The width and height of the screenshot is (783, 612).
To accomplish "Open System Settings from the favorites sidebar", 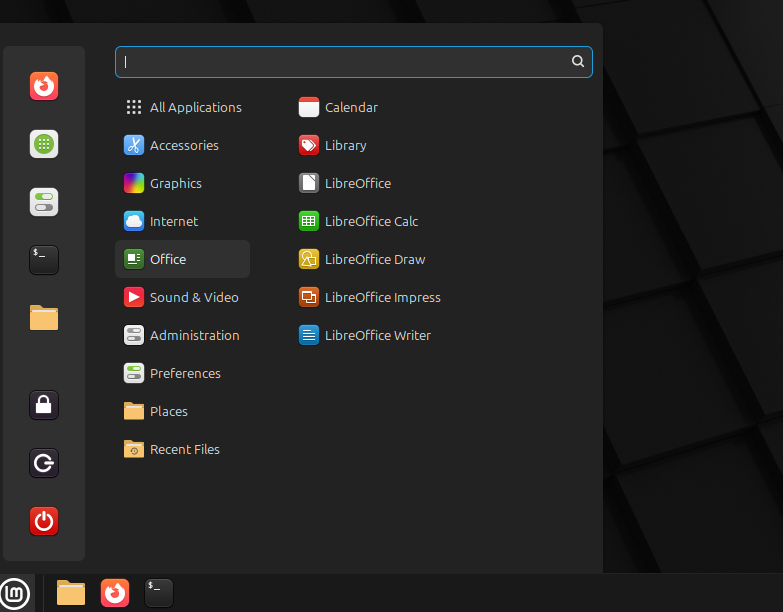I will 44,202.
